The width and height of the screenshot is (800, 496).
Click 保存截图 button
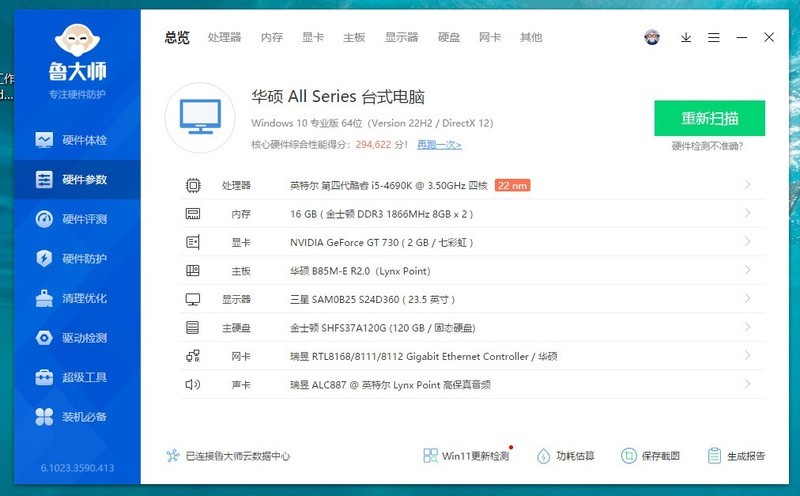coord(651,456)
